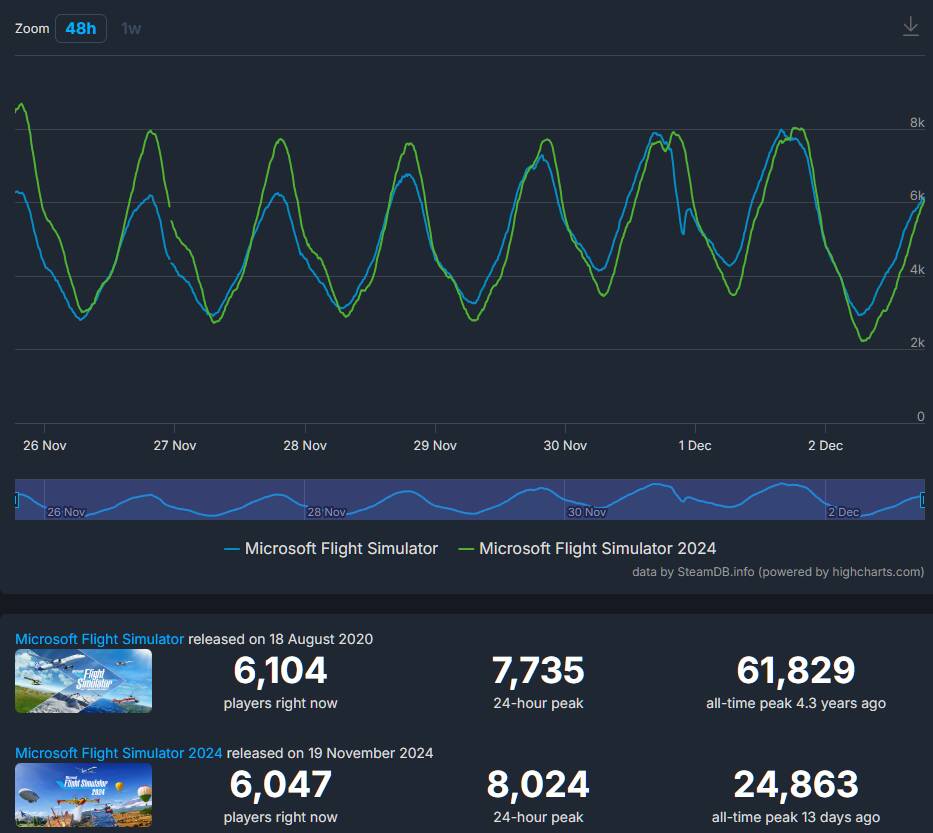Click the 30 Nov marker in navigator

(x=586, y=512)
